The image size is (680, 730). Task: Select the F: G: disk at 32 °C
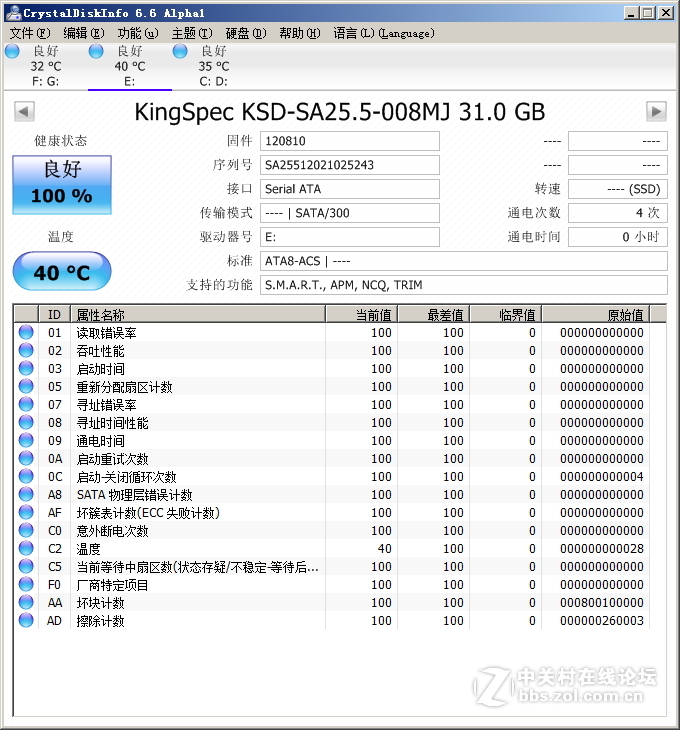[x=46, y=66]
